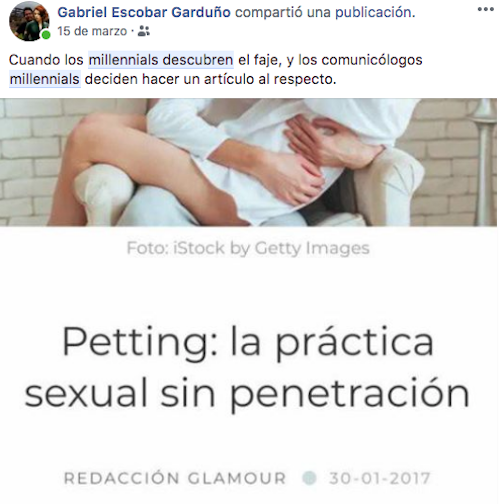Click highlighted 'millennials descubren' text

click(x=161, y=60)
